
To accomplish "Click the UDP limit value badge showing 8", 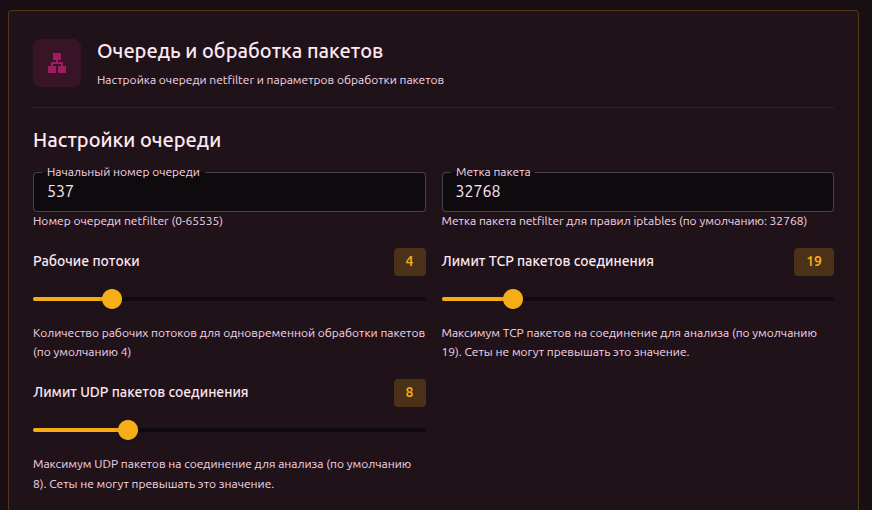I will [409, 393].
